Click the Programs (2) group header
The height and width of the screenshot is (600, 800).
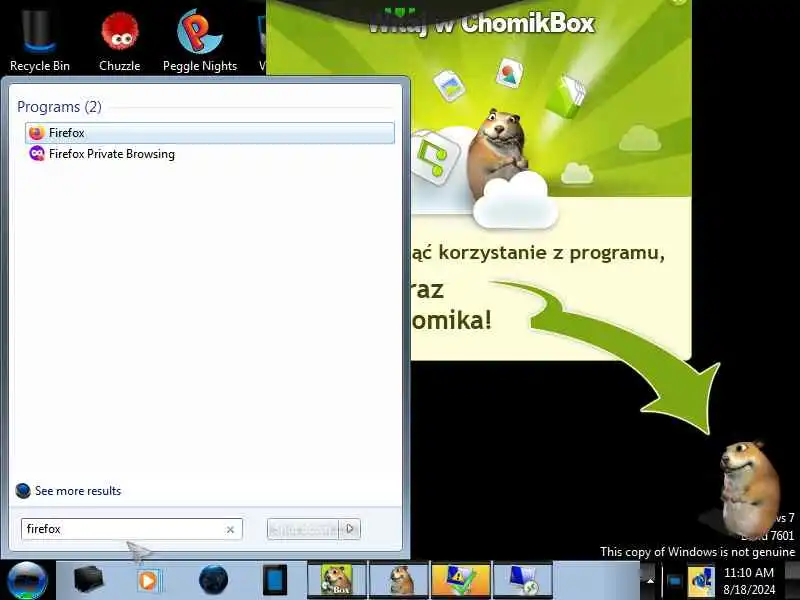click(x=59, y=107)
